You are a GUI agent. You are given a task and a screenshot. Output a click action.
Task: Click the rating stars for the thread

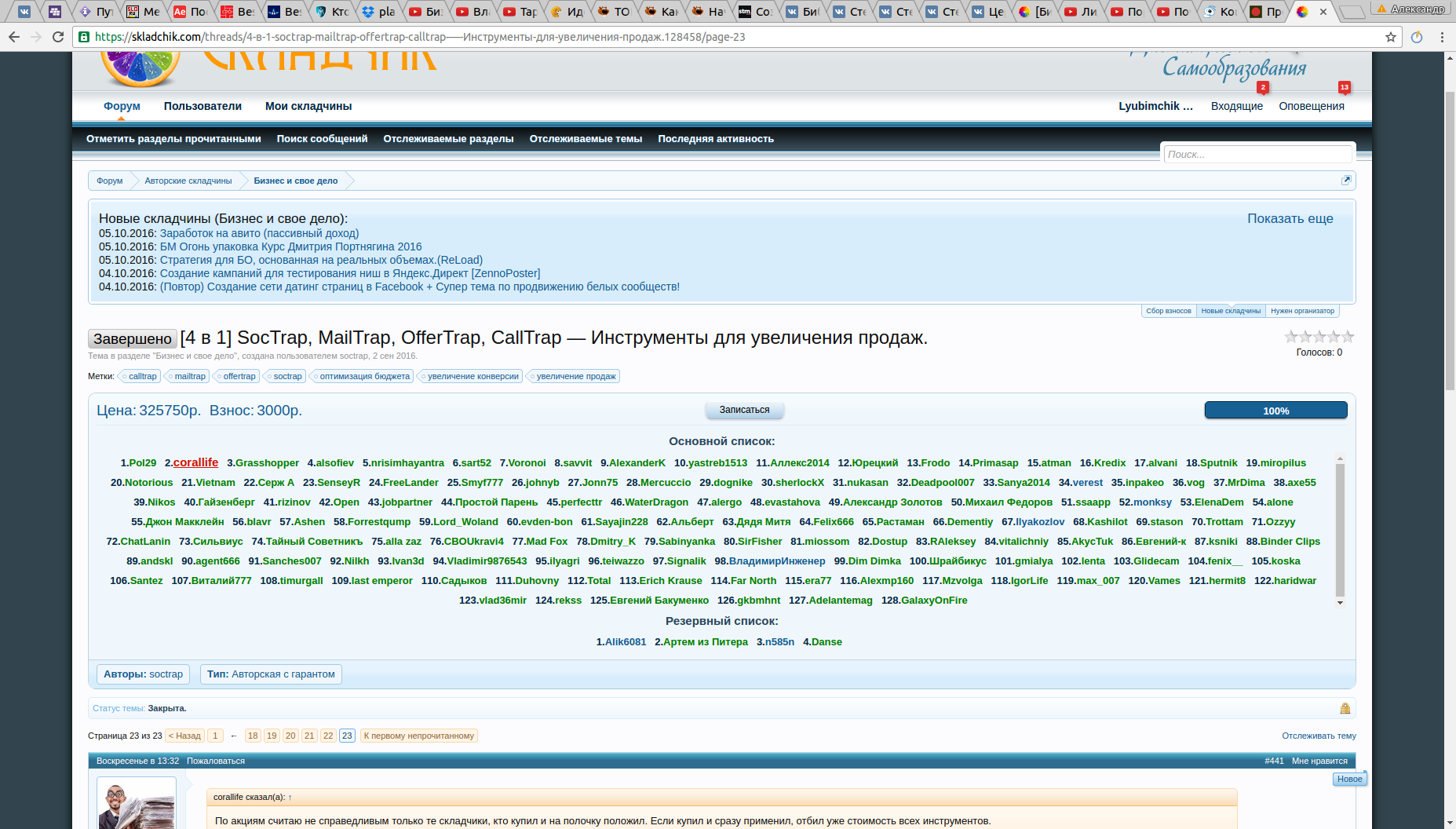[x=1319, y=337]
